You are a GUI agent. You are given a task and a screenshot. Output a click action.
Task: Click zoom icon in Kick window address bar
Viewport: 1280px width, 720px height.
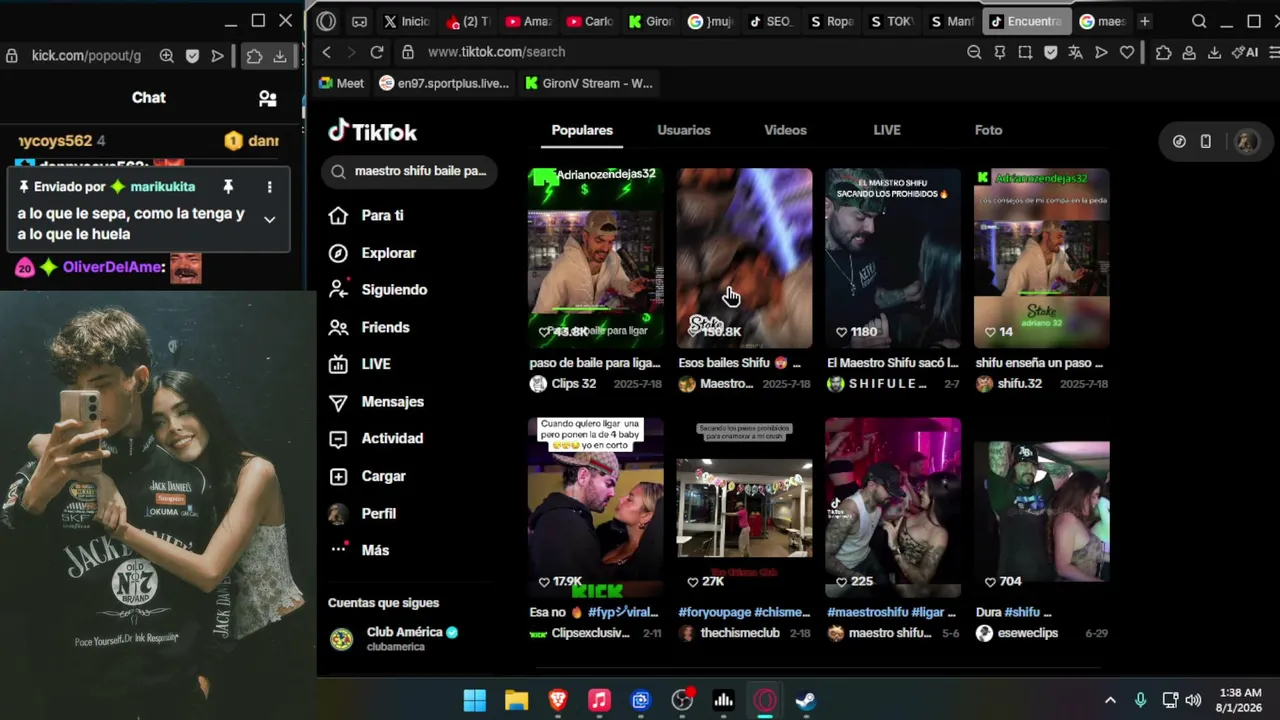click(x=167, y=56)
